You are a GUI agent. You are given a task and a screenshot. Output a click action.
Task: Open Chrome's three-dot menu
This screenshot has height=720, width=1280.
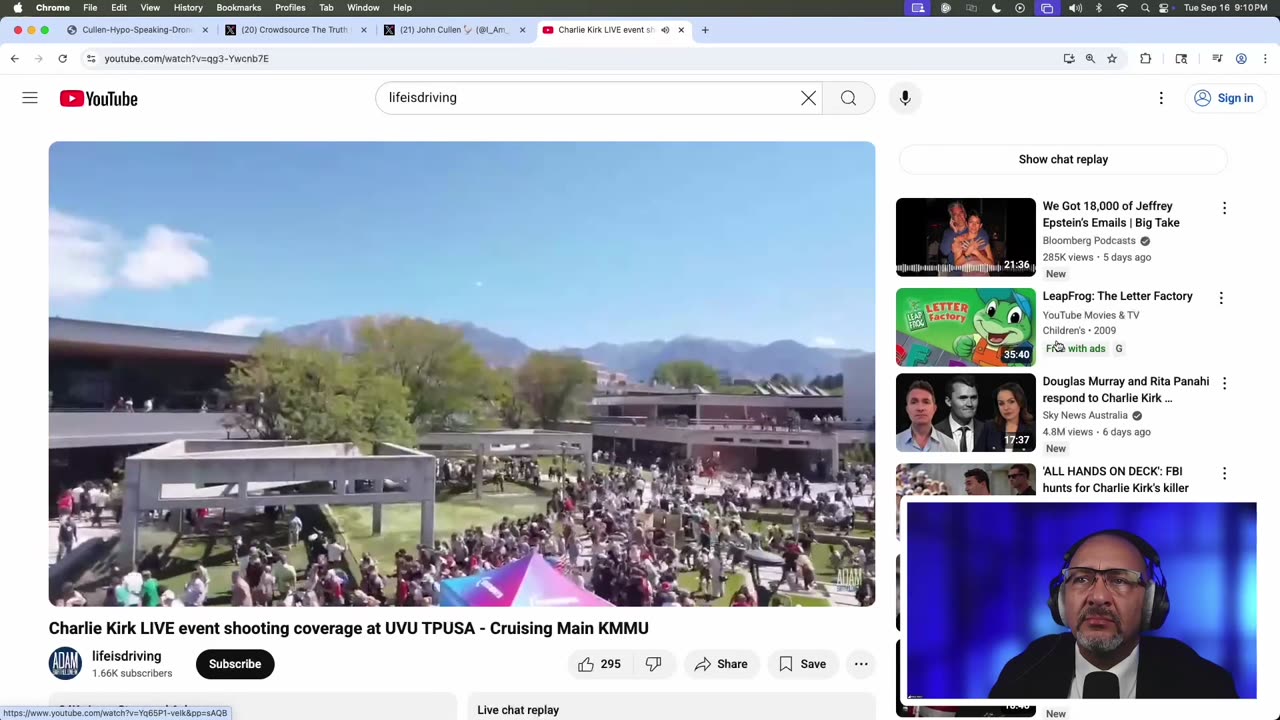(x=1265, y=59)
